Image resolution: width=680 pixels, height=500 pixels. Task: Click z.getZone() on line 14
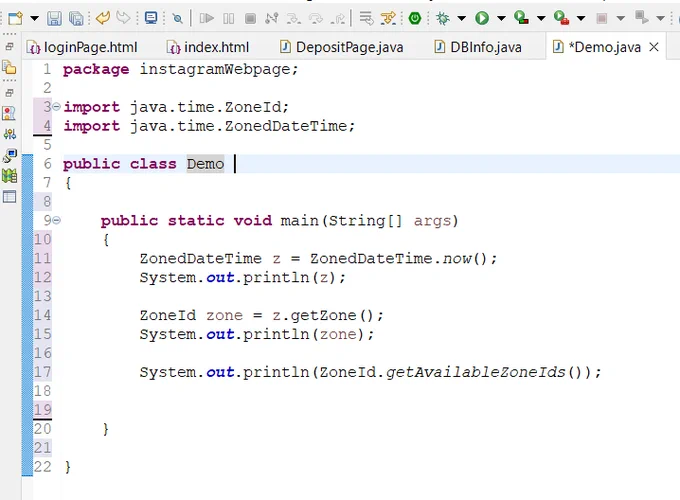click(x=323, y=315)
